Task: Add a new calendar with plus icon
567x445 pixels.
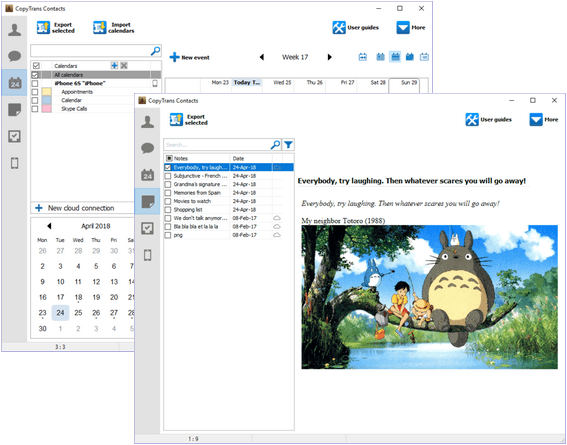Action: click(114, 65)
